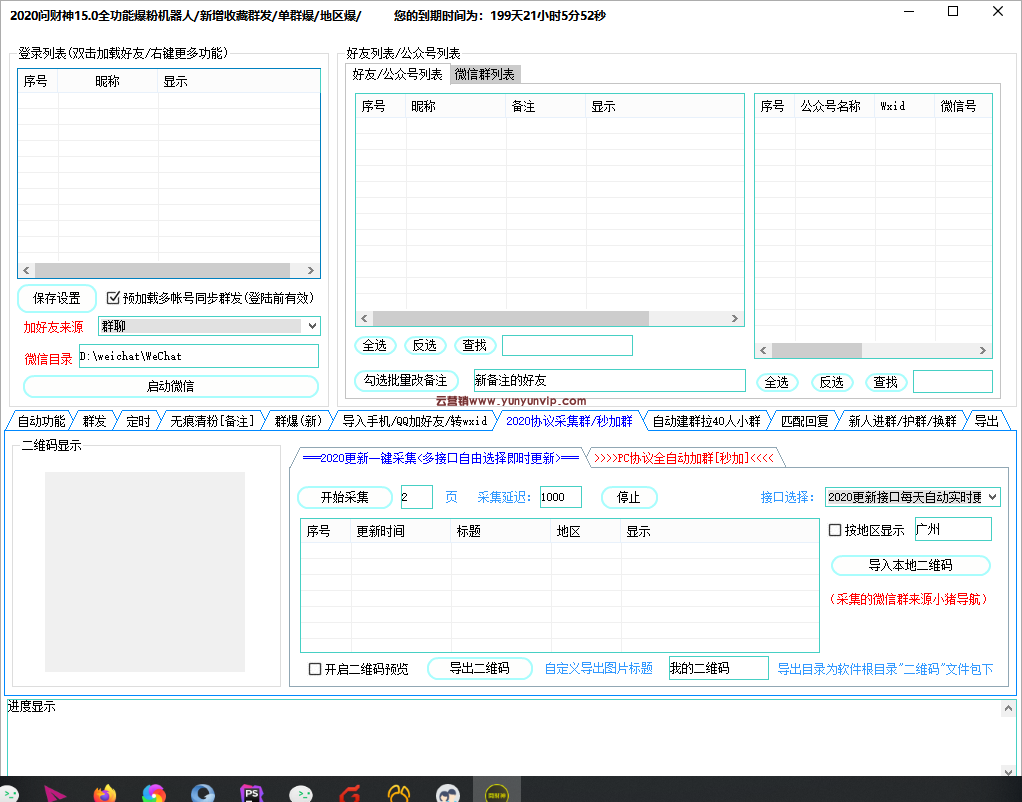Image resolution: width=1022 pixels, height=802 pixels.
Task: Open the 自动建群拉40人小群 tab
Action: (706, 421)
